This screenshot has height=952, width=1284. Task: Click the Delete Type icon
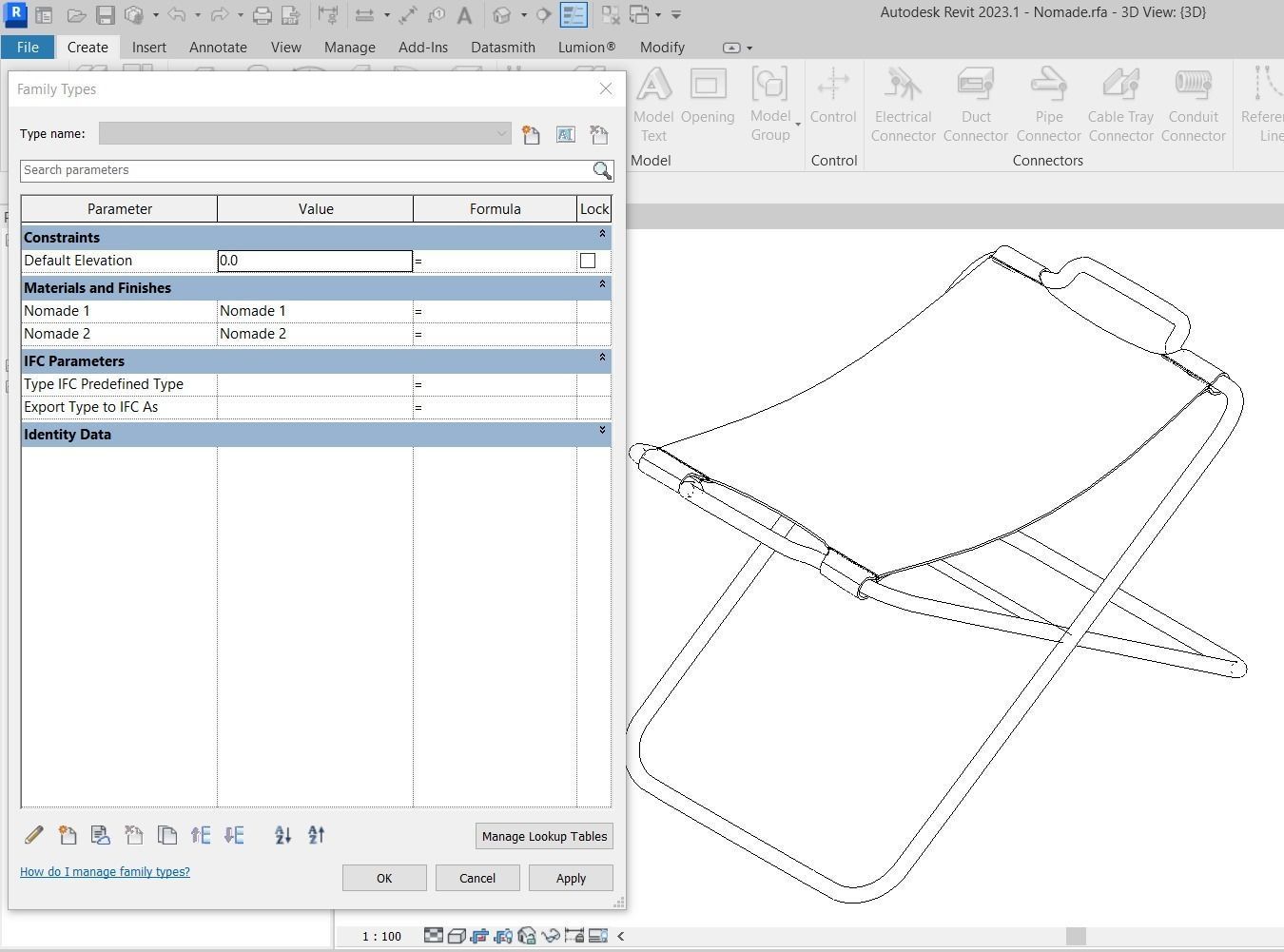pyautogui.click(x=598, y=135)
